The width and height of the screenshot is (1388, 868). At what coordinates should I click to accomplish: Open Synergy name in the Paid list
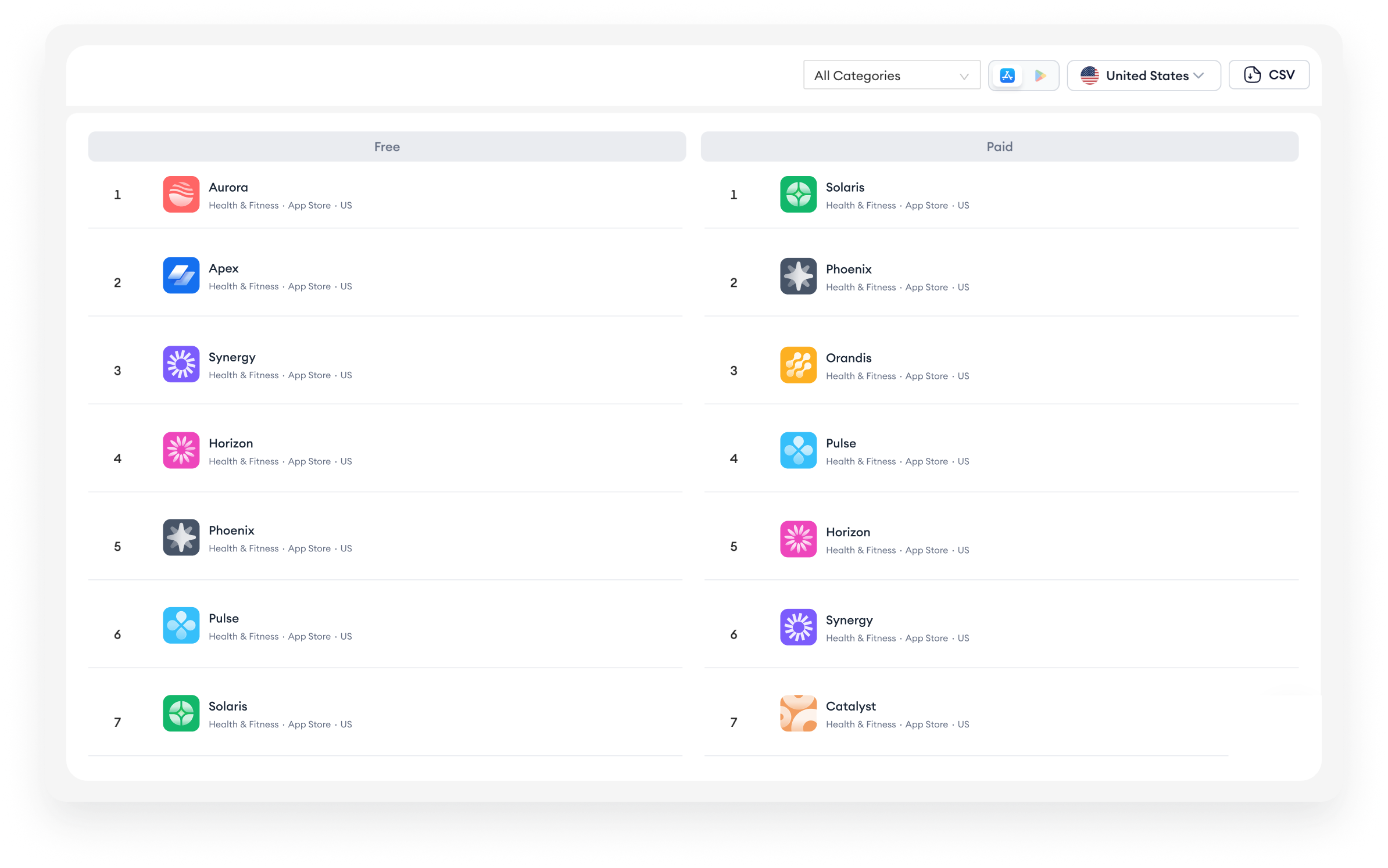tap(849, 620)
